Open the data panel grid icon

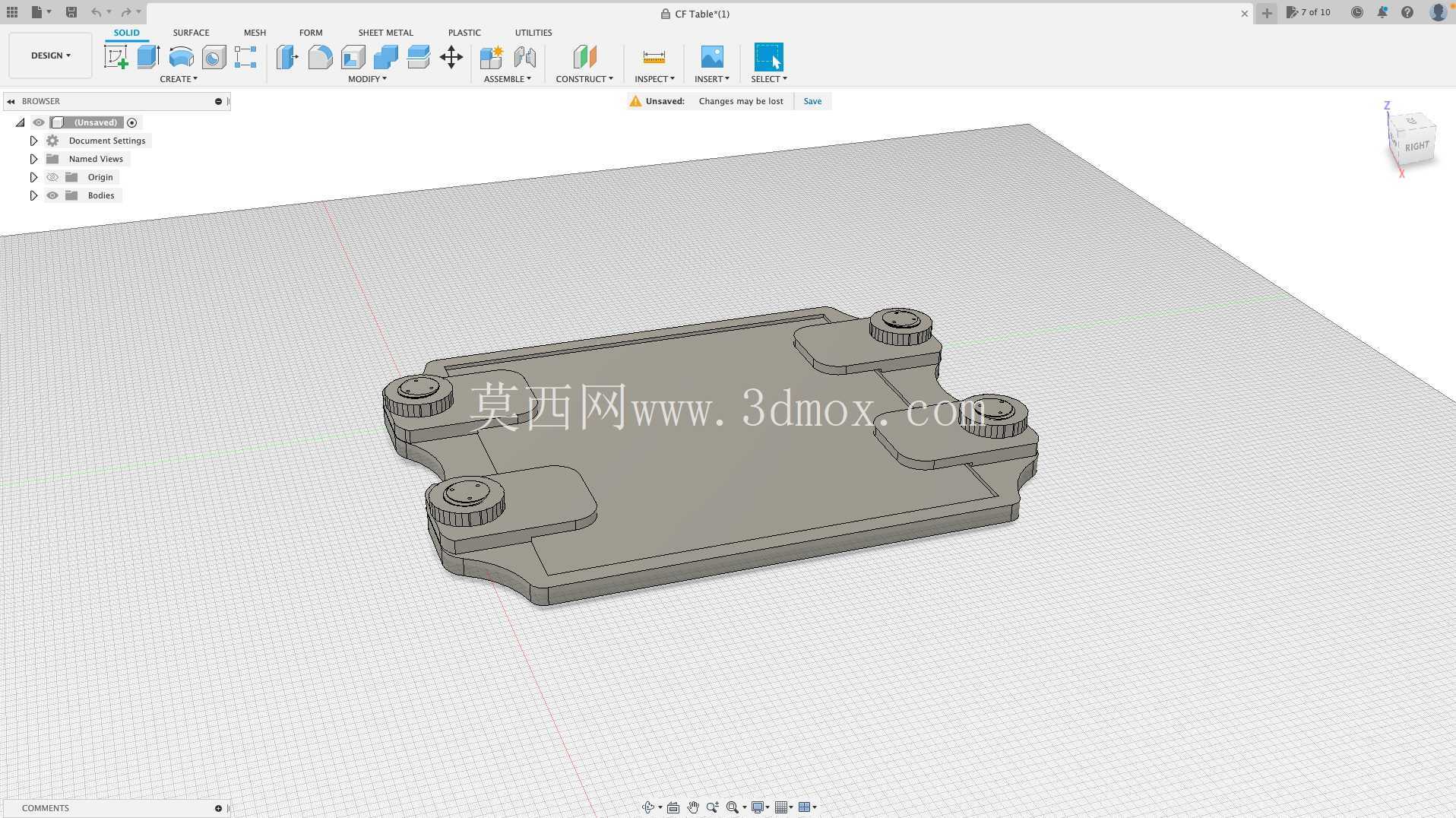coord(12,12)
